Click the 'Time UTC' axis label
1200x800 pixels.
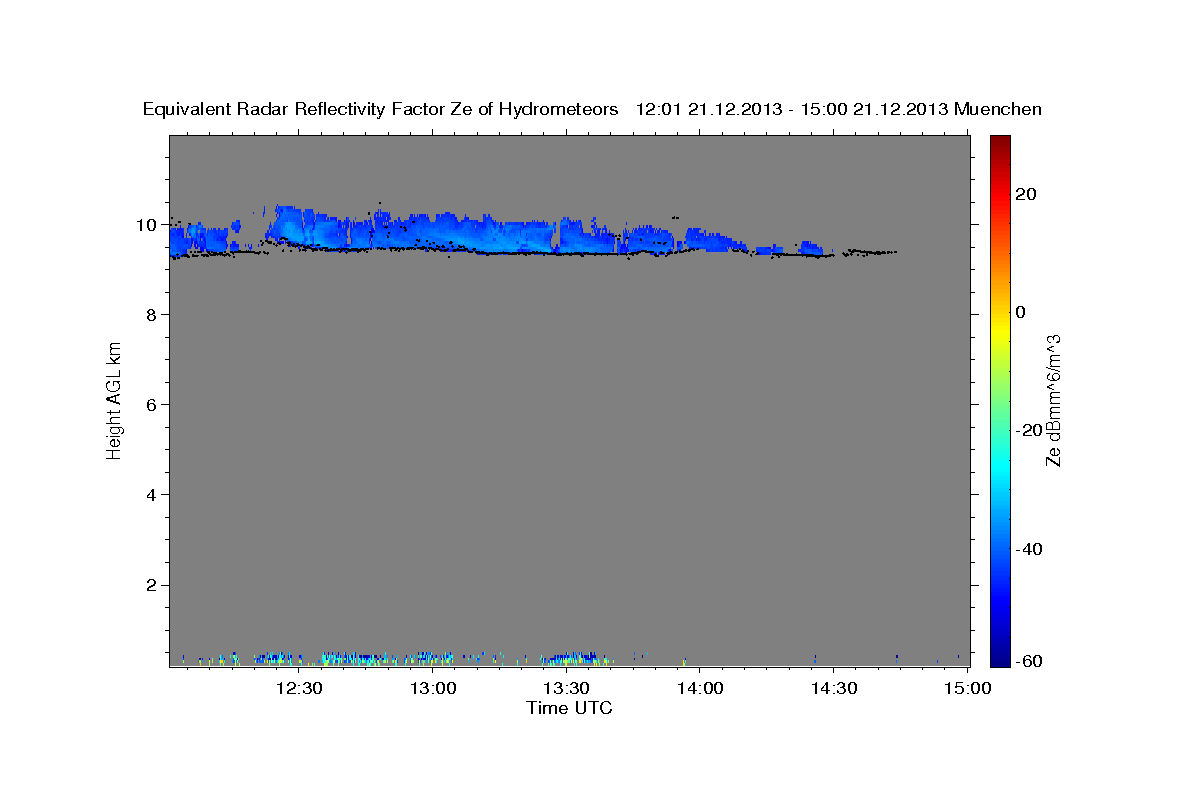(x=569, y=708)
